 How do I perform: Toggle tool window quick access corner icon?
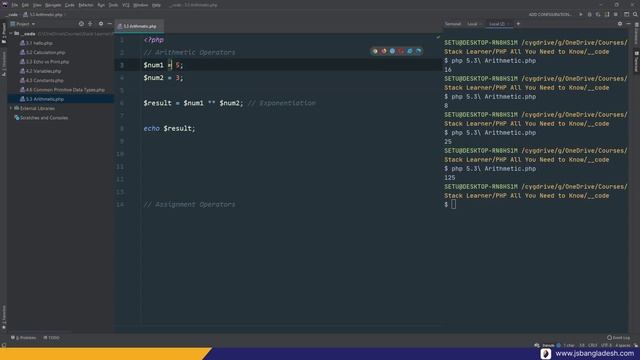point(4,345)
